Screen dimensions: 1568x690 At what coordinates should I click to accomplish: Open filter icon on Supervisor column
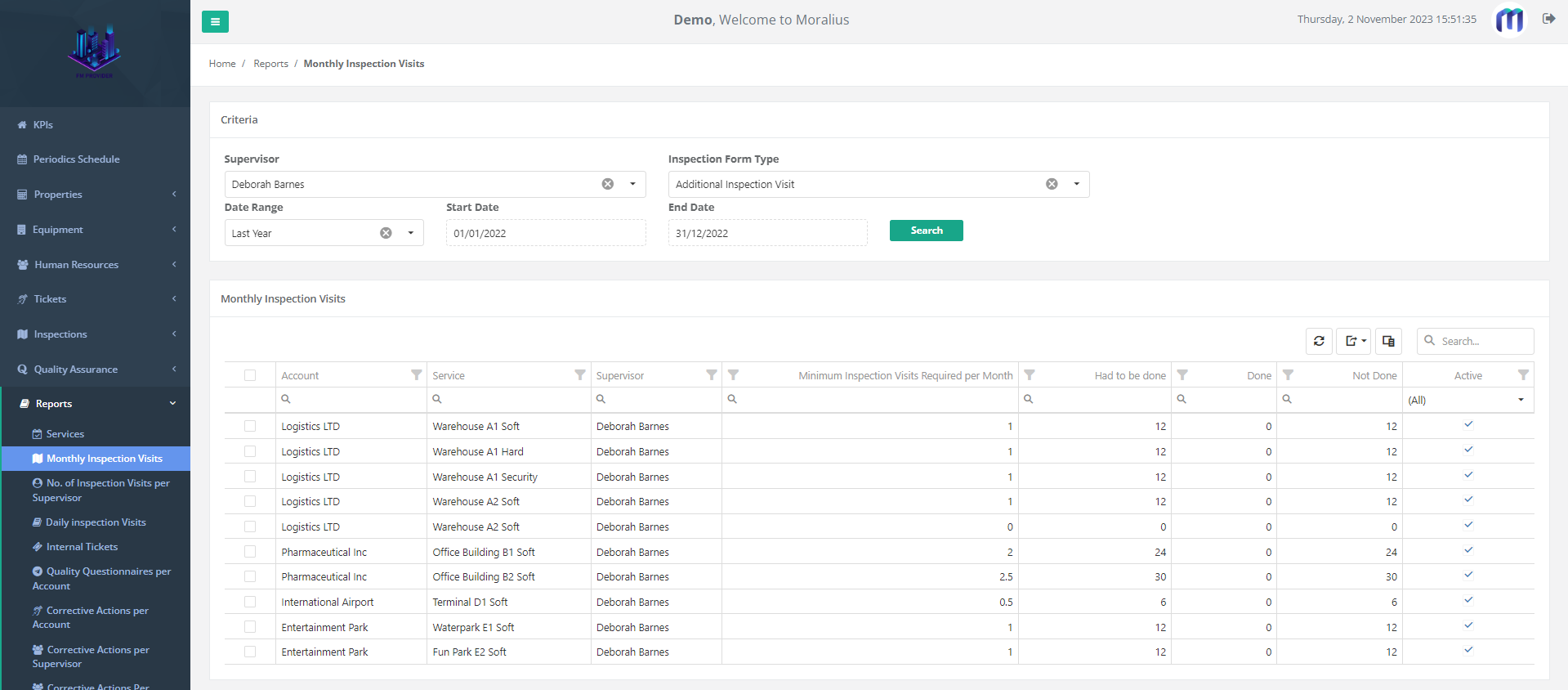coord(712,375)
